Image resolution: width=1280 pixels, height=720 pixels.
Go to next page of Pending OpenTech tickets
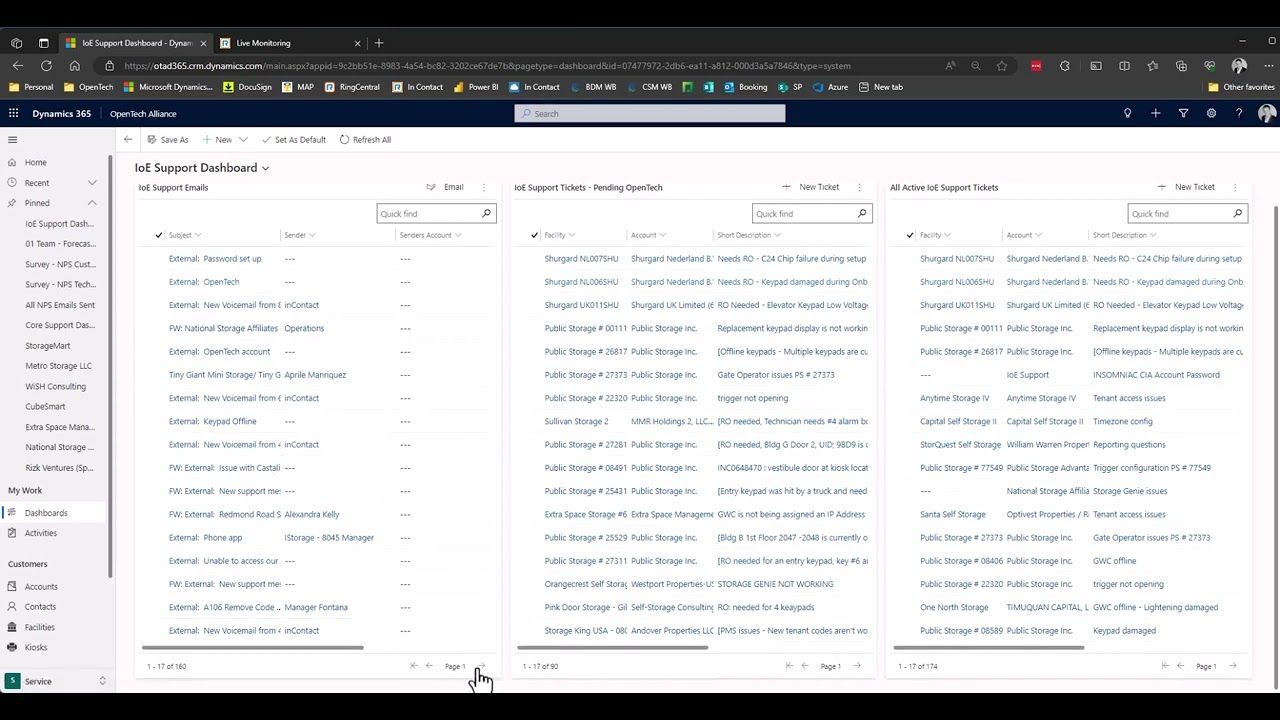point(857,666)
